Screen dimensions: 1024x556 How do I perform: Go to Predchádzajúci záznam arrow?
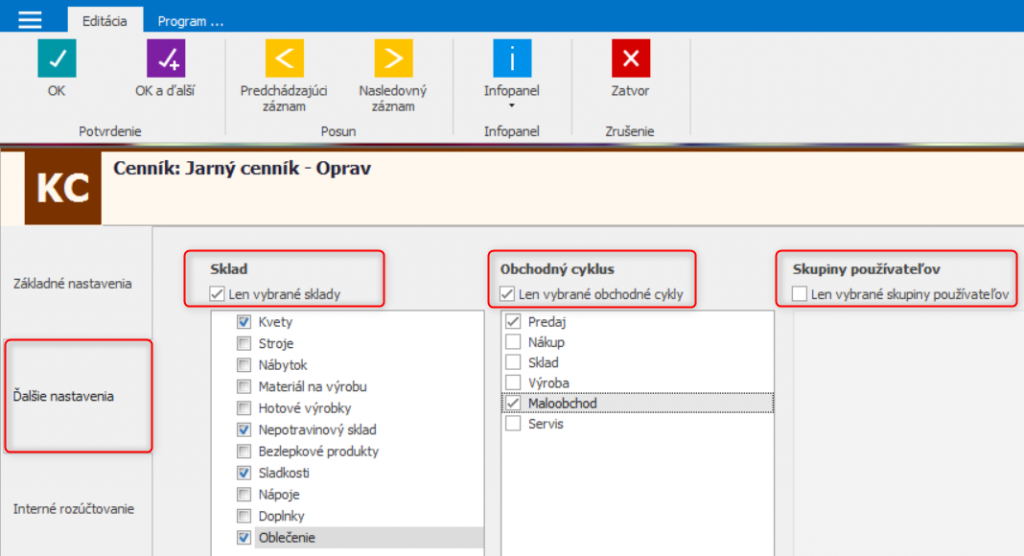(x=284, y=58)
